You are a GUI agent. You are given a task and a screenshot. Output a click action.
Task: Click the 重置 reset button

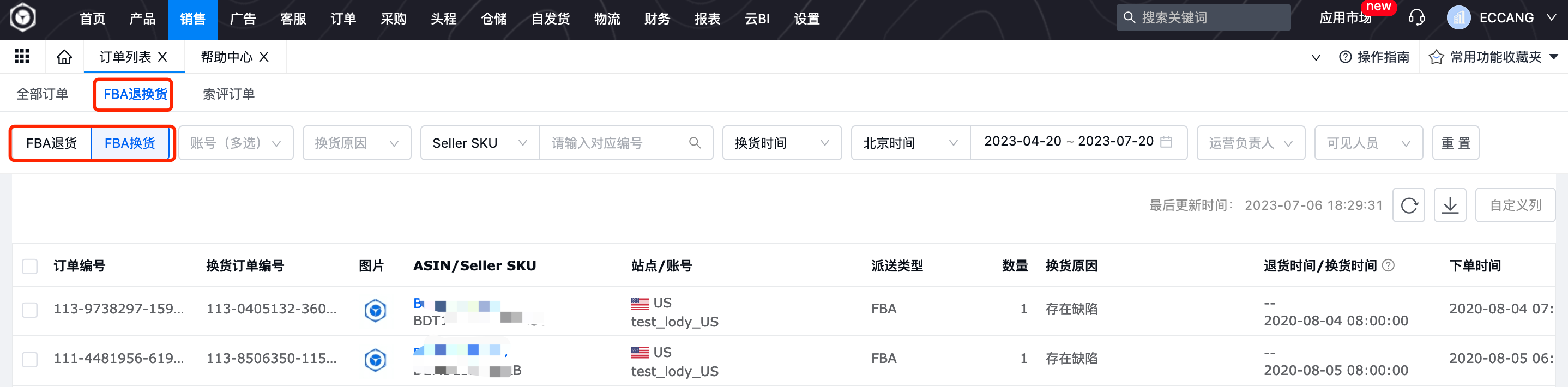(1455, 142)
